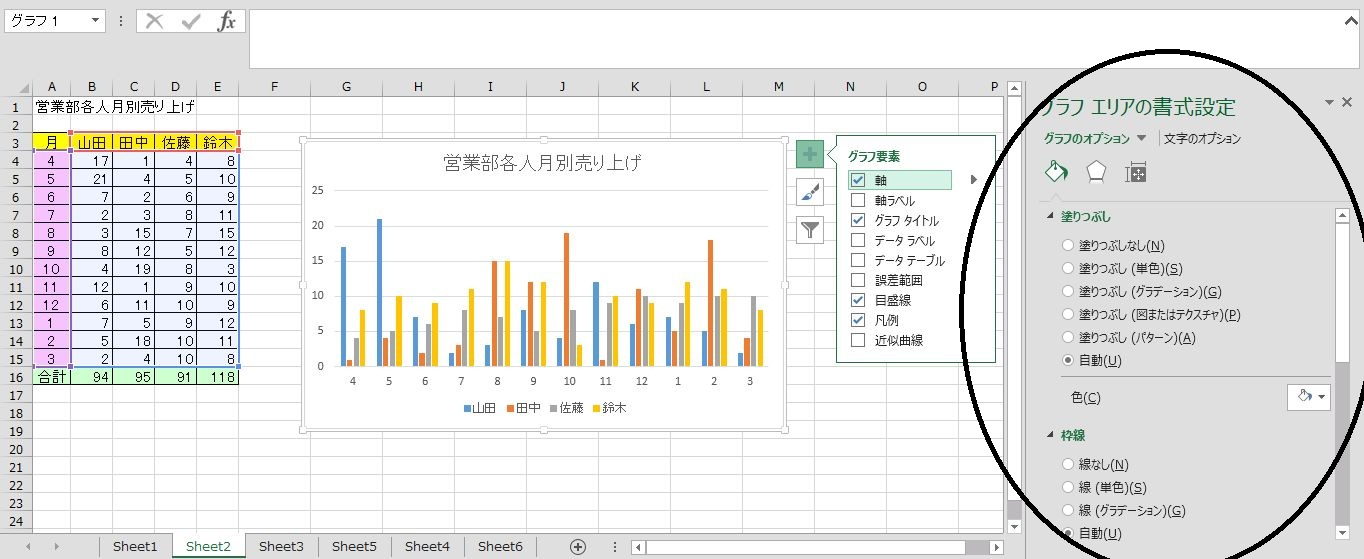The height and width of the screenshot is (559, 1364).
Task: Select the 塗りつぶしなし radio button
Action: pyautogui.click(x=1069, y=246)
